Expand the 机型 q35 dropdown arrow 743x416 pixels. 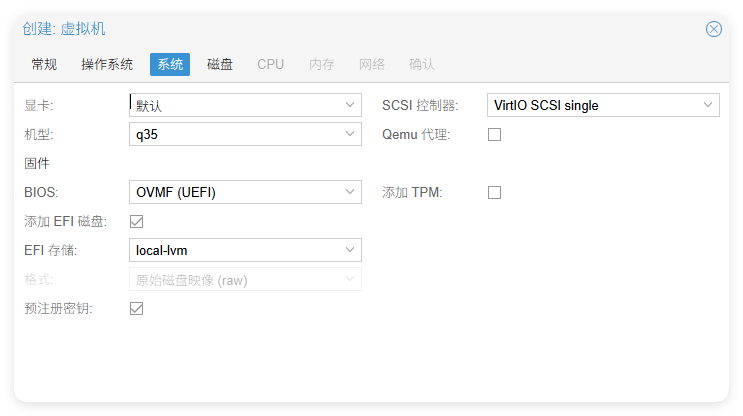point(350,134)
